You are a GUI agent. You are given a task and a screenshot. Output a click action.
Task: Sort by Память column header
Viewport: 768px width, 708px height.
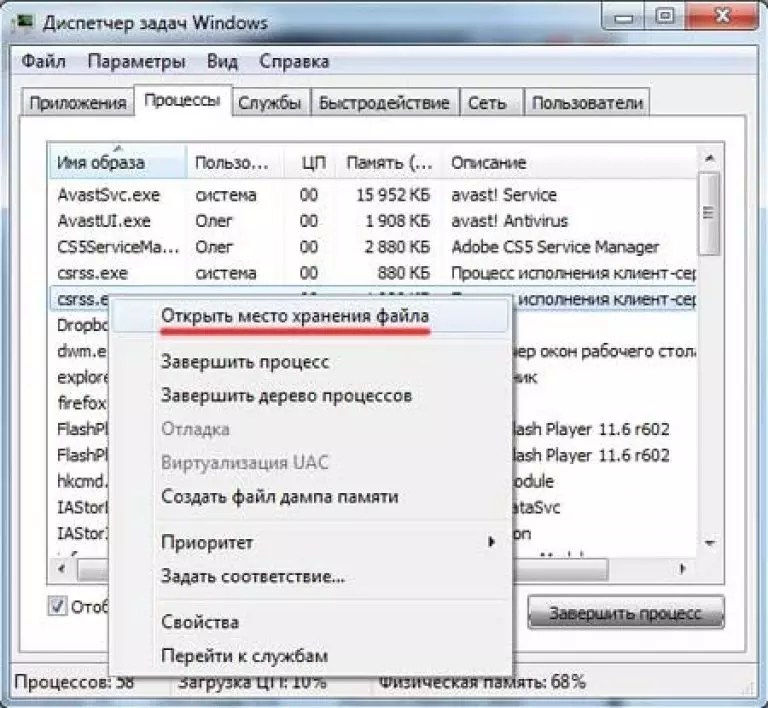[389, 162]
